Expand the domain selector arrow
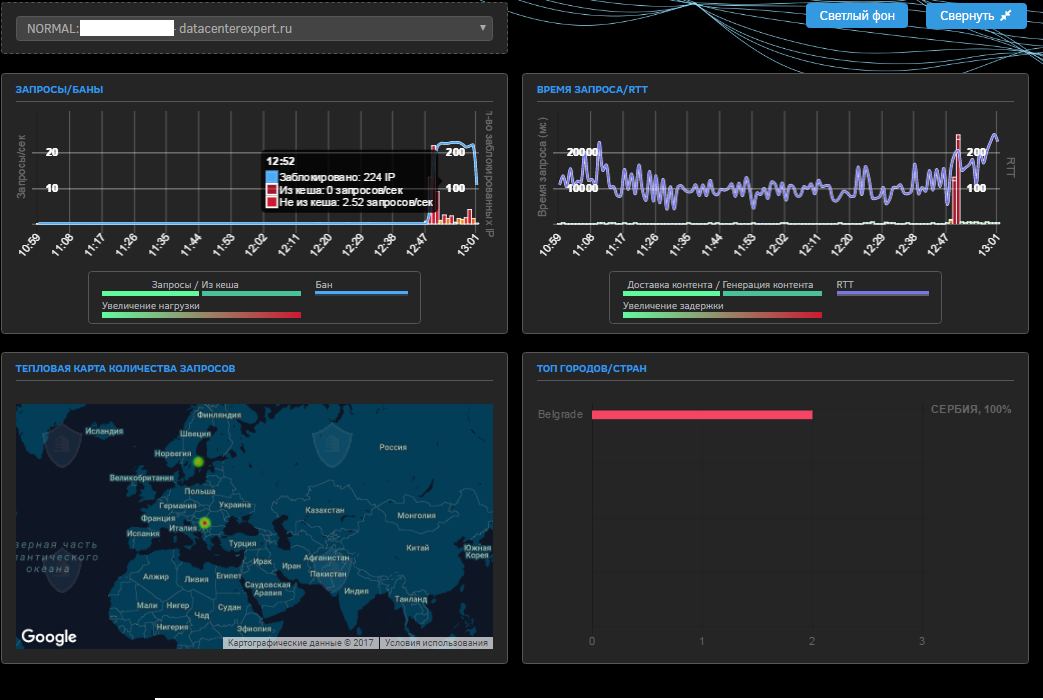The image size is (1043, 700). click(482, 28)
